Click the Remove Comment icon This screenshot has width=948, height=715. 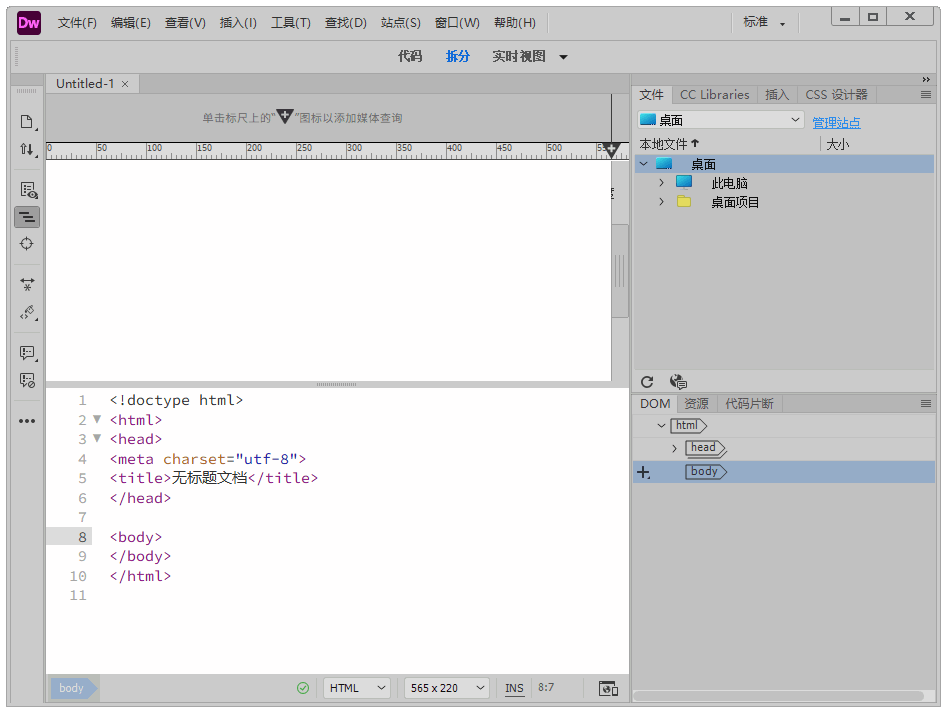[27, 381]
